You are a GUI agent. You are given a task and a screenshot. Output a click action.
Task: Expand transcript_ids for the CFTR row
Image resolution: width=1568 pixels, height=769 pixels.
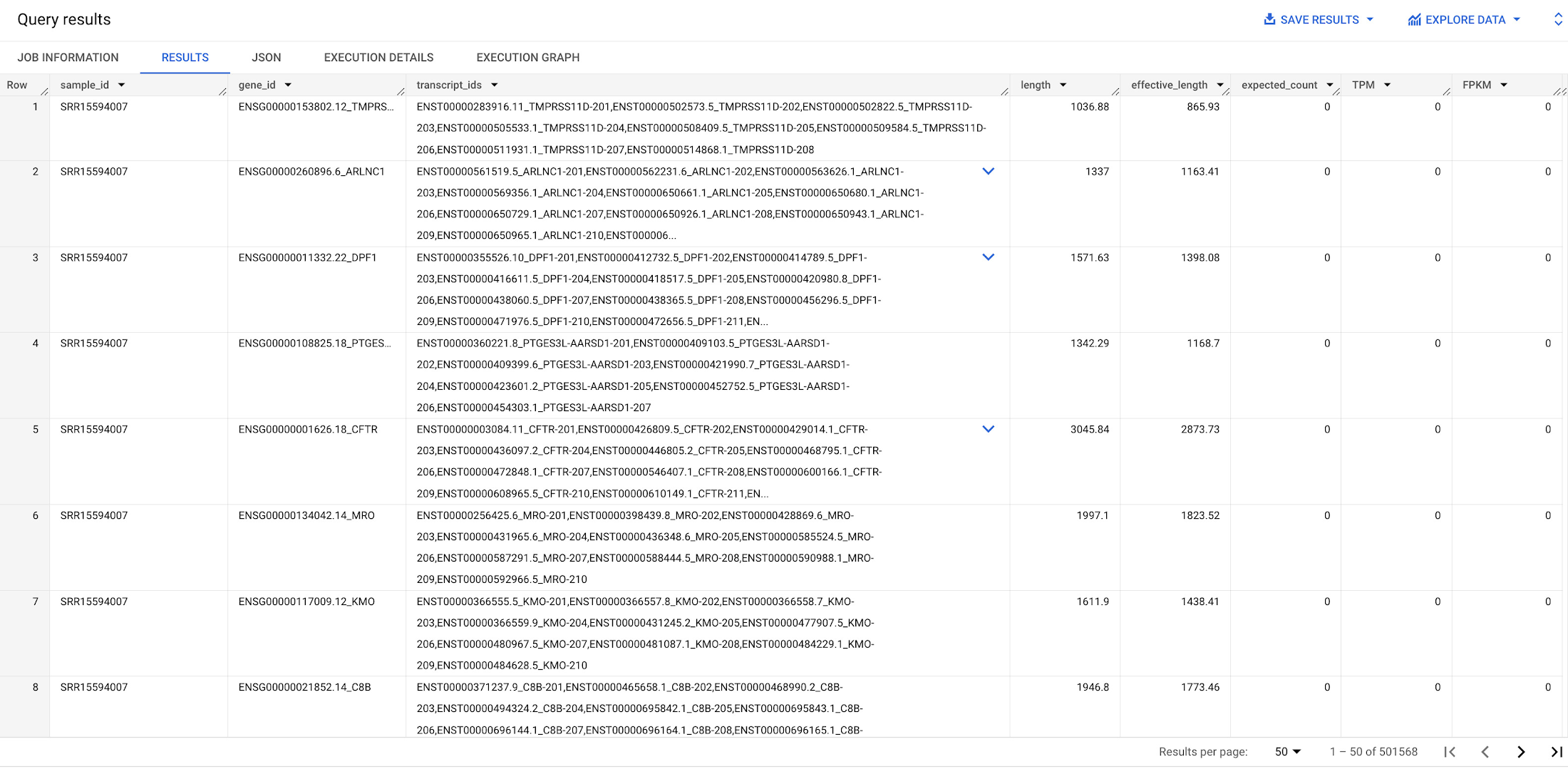(x=989, y=429)
